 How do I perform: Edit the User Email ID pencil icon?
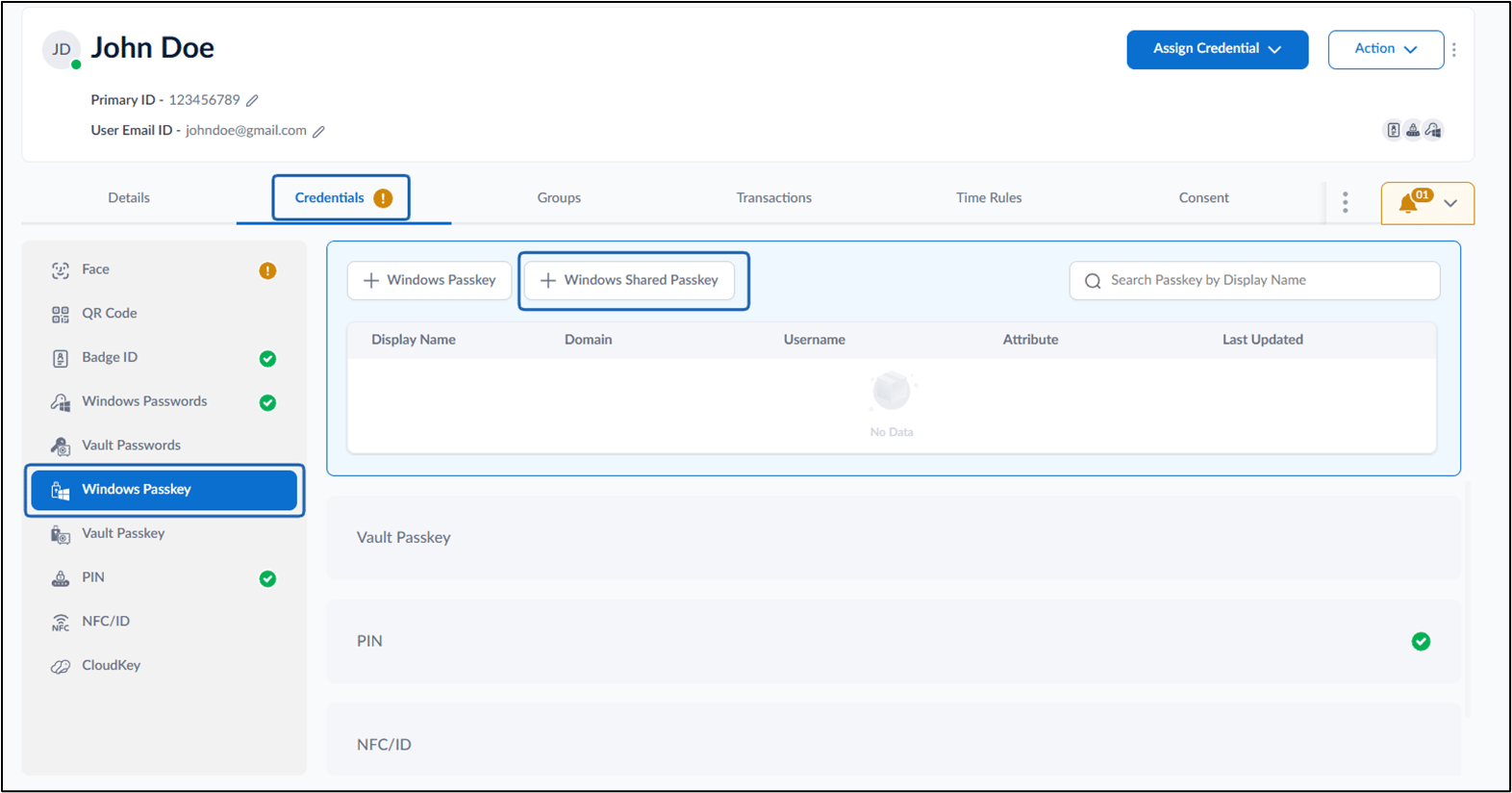(x=318, y=131)
